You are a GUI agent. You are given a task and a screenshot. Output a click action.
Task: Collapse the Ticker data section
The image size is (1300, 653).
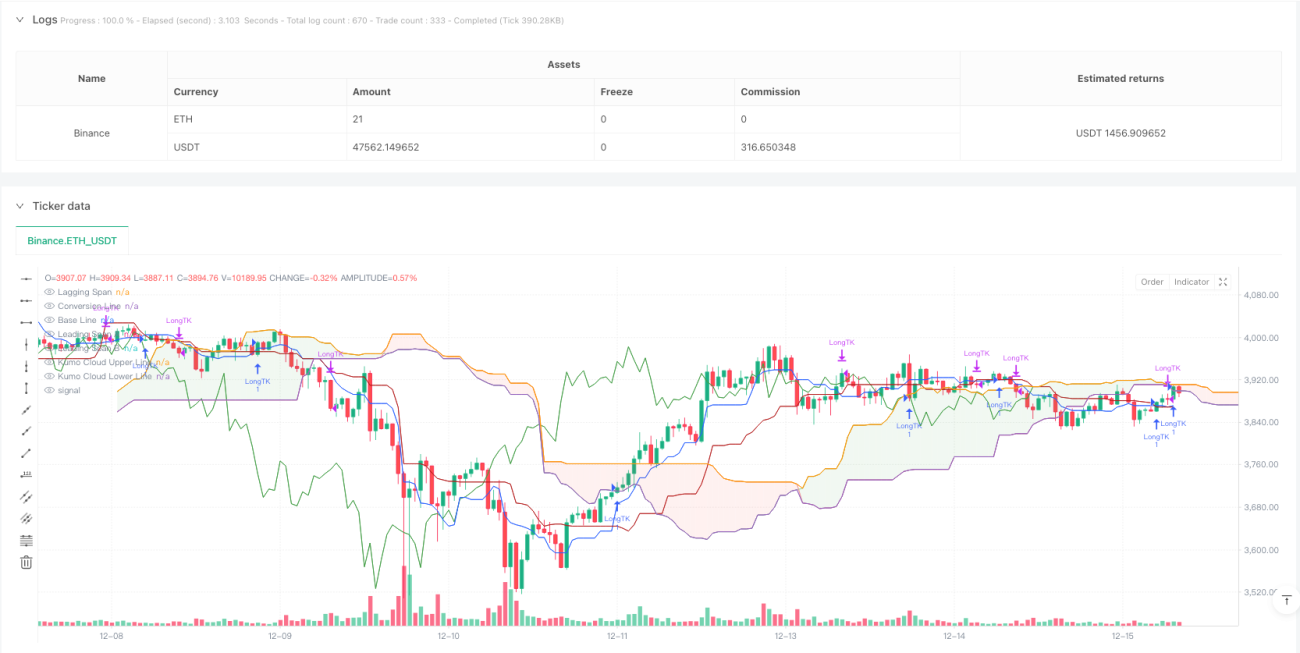pyautogui.click(x=19, y=206)
